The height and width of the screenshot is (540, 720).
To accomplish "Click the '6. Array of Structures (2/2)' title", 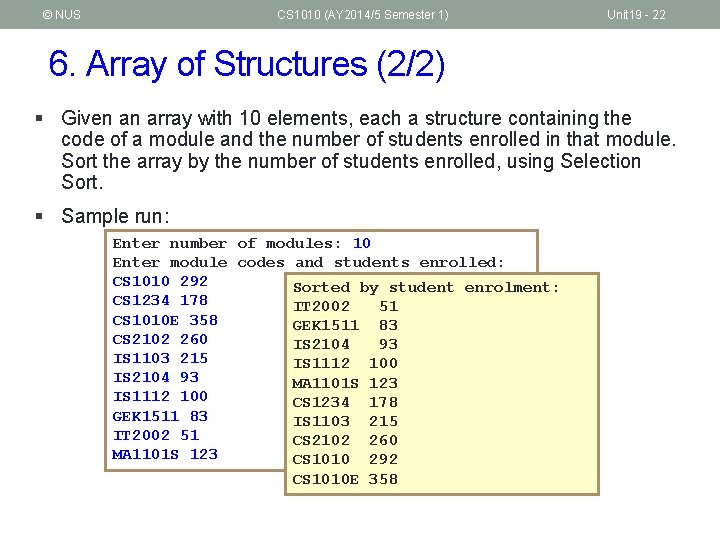I will click(x=247, y=64).
